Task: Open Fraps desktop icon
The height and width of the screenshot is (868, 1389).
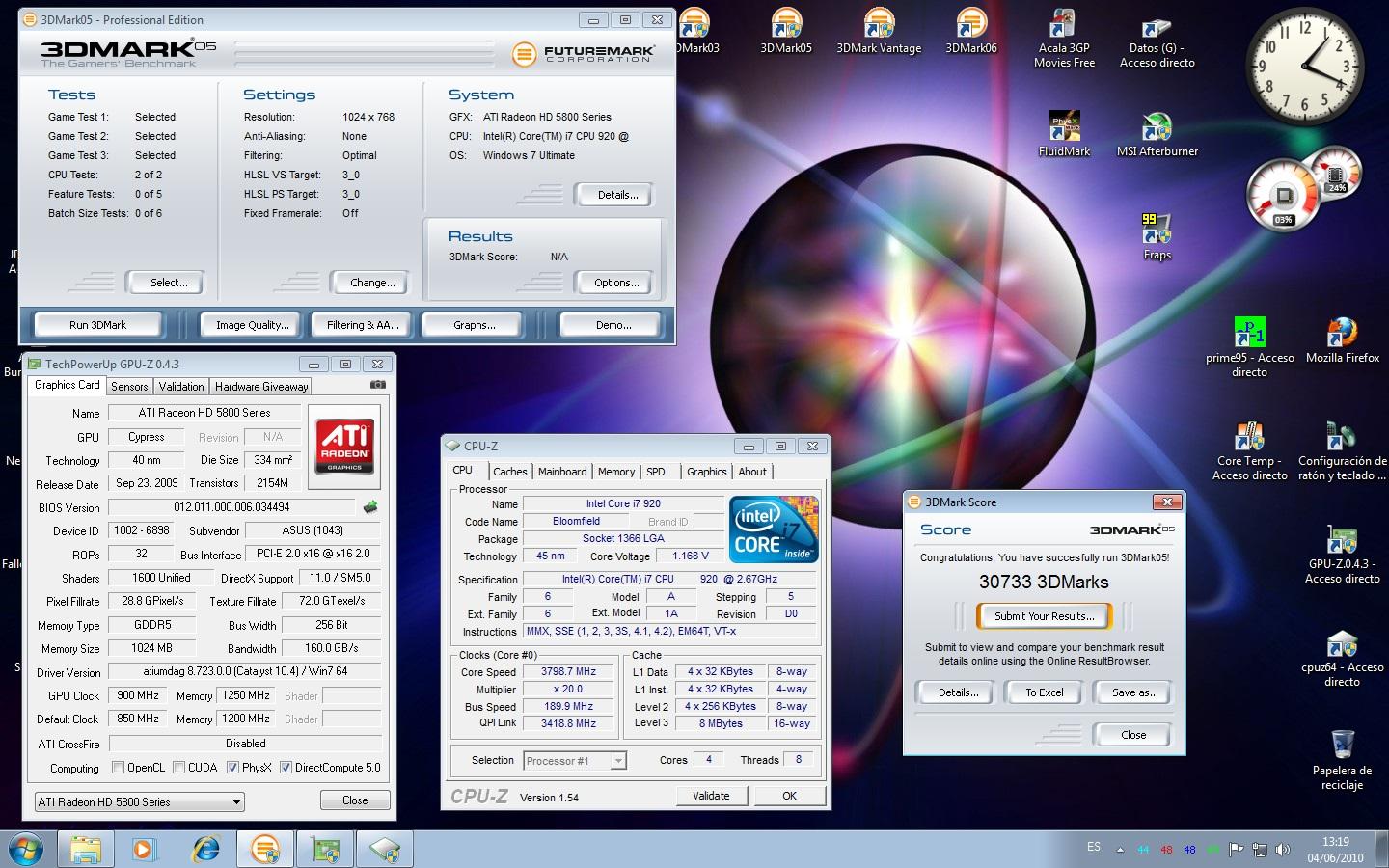Action: [x=1157, y=237]
